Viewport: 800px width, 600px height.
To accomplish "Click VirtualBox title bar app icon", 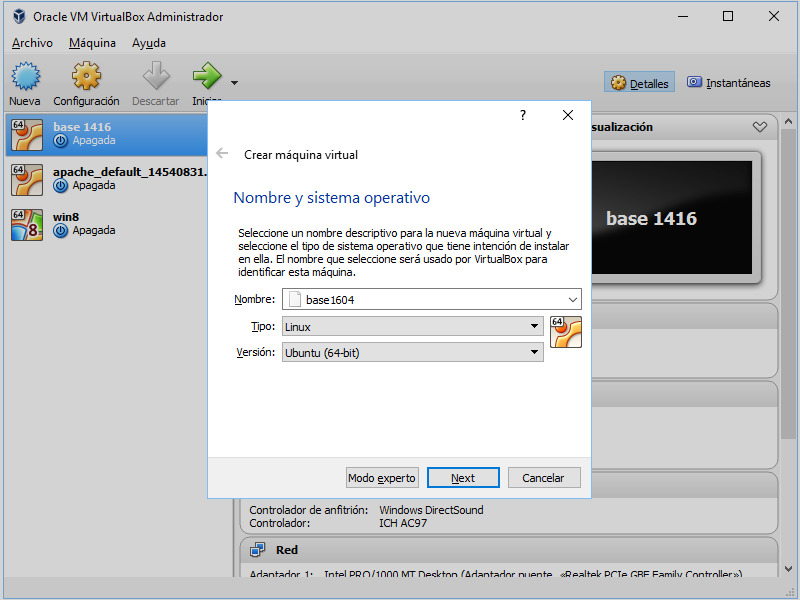I will 19,16.
